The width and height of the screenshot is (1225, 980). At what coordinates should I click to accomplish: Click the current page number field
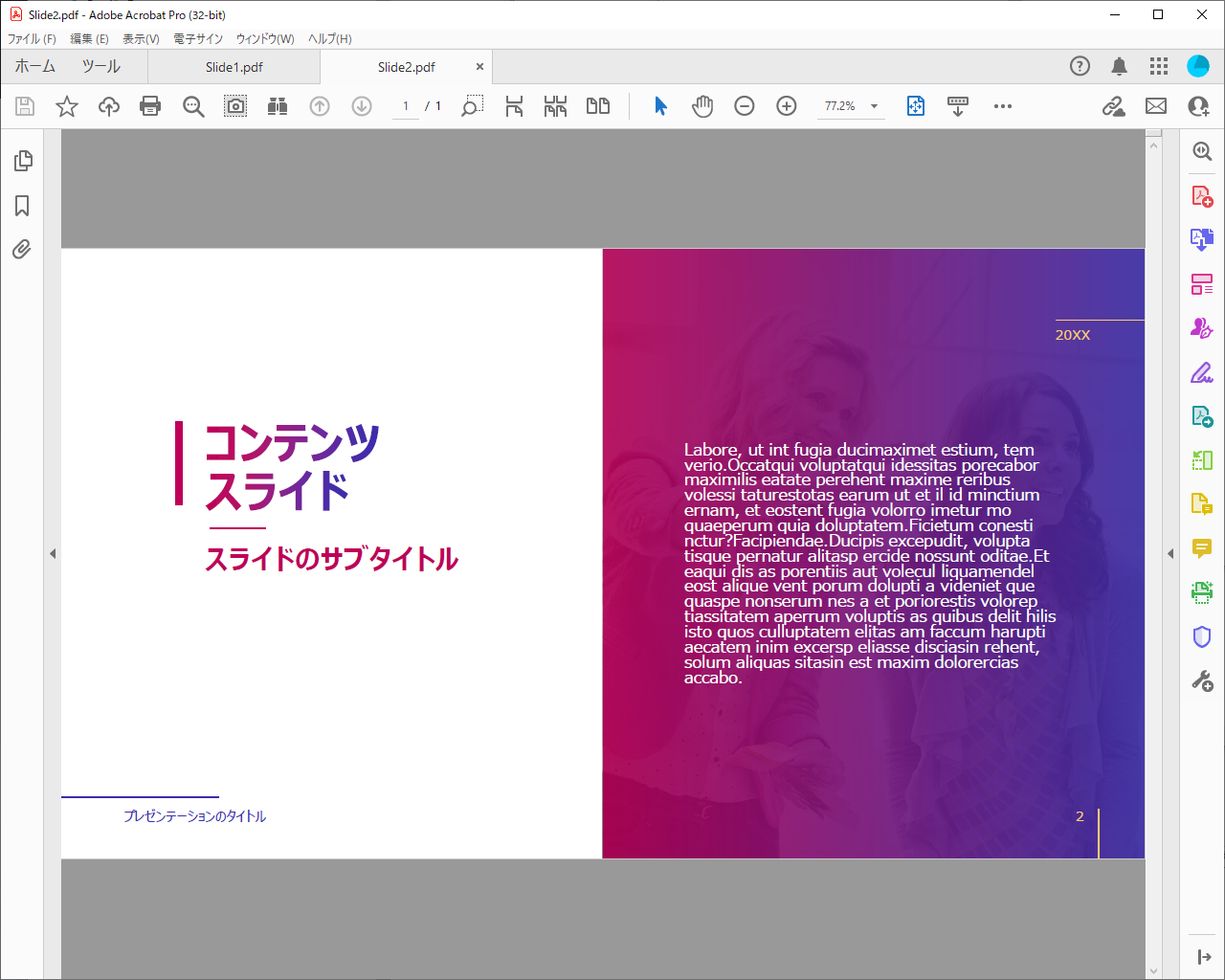click(406, 106)
